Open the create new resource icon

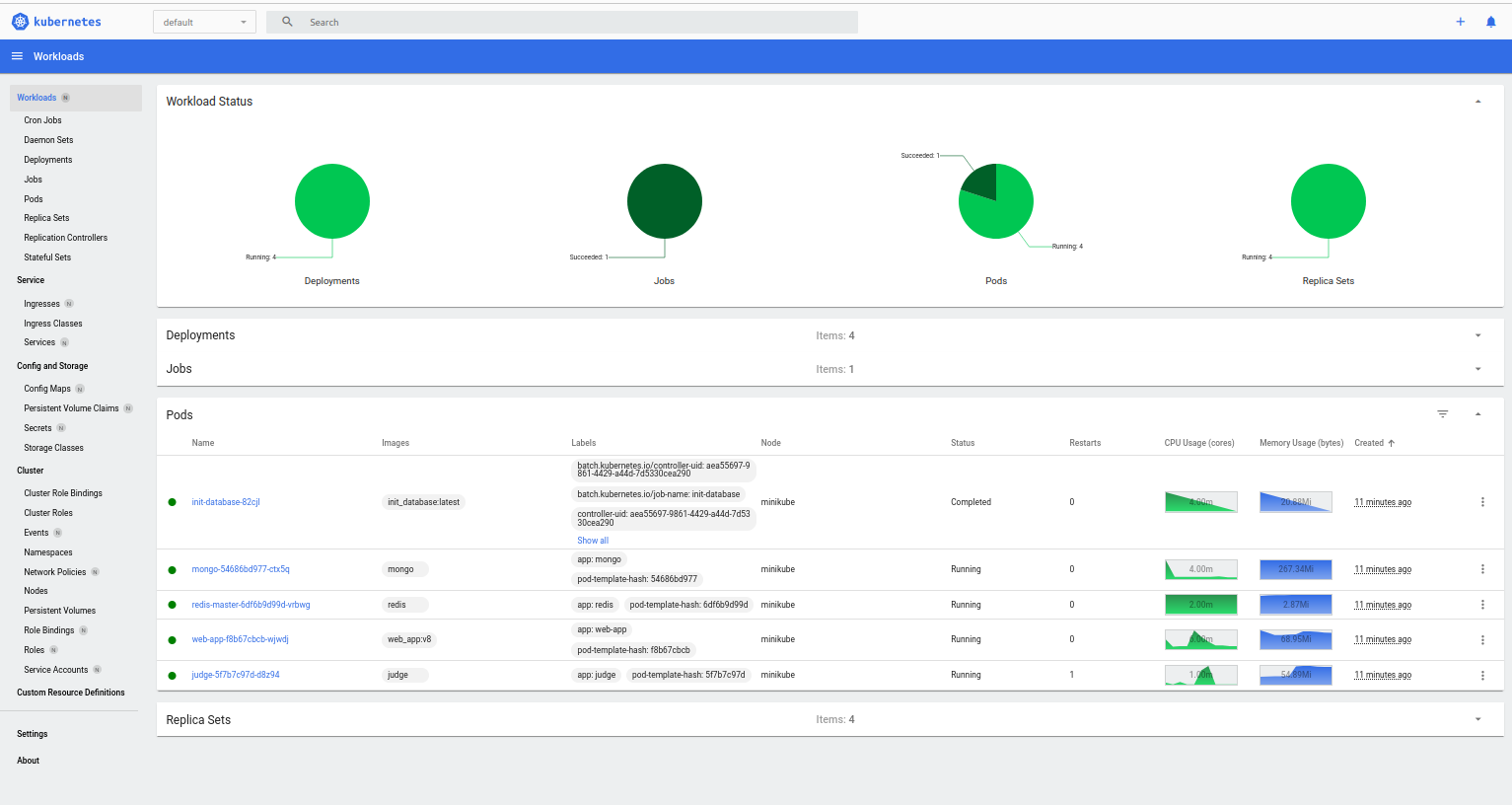(1461, 21)
